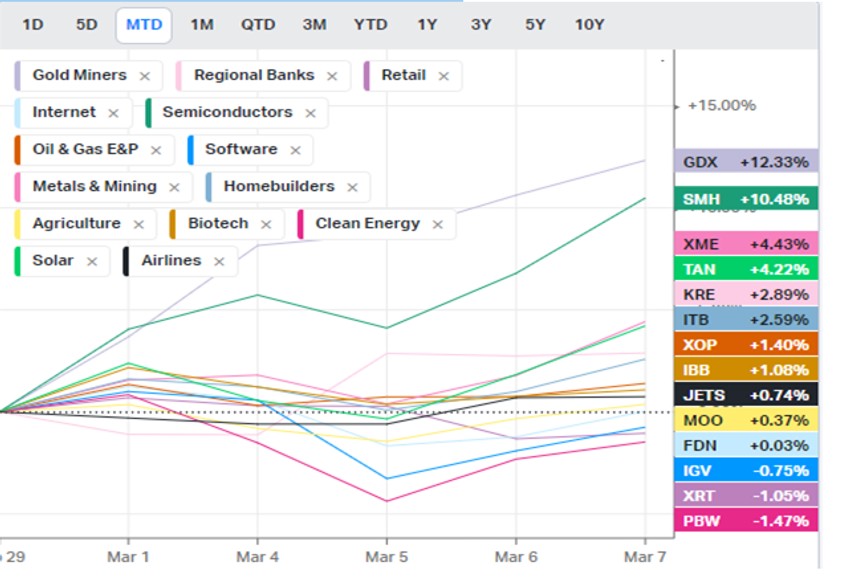
Task: Click the XME +4.43% badge
Action: pos(746,244)
